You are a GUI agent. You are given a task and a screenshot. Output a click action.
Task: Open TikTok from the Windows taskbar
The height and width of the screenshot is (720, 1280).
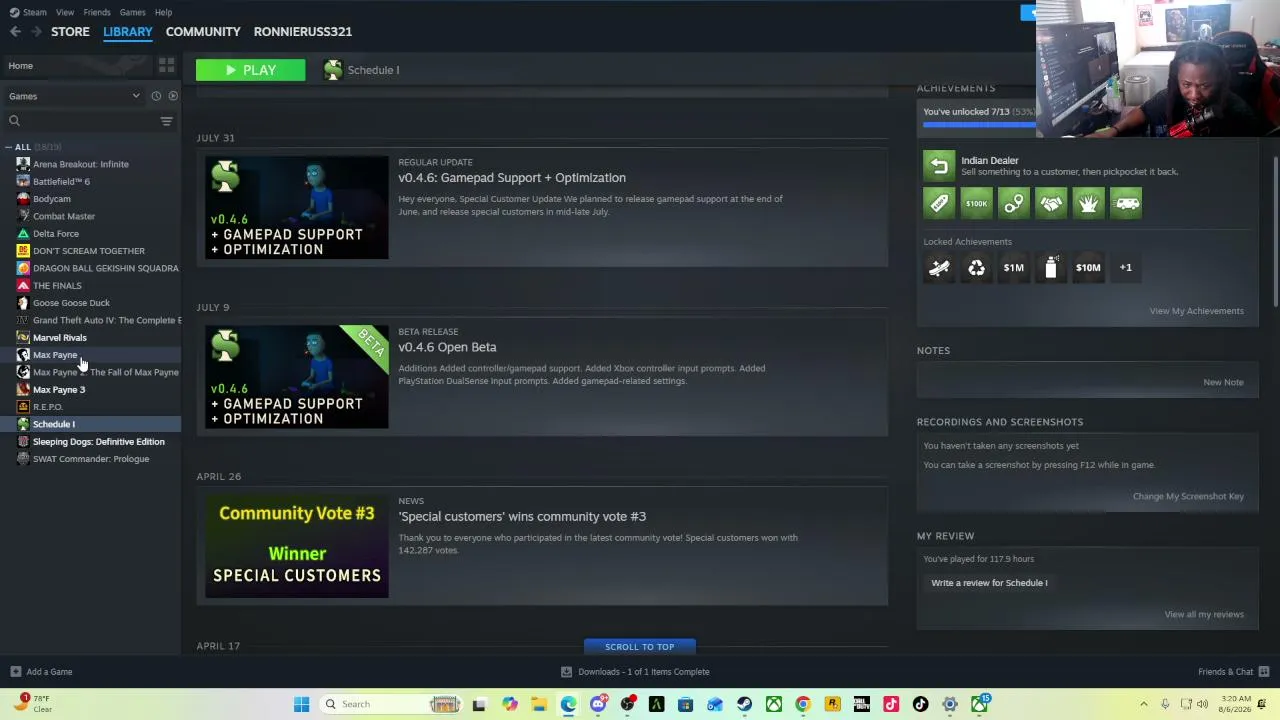tap(920, 704)
